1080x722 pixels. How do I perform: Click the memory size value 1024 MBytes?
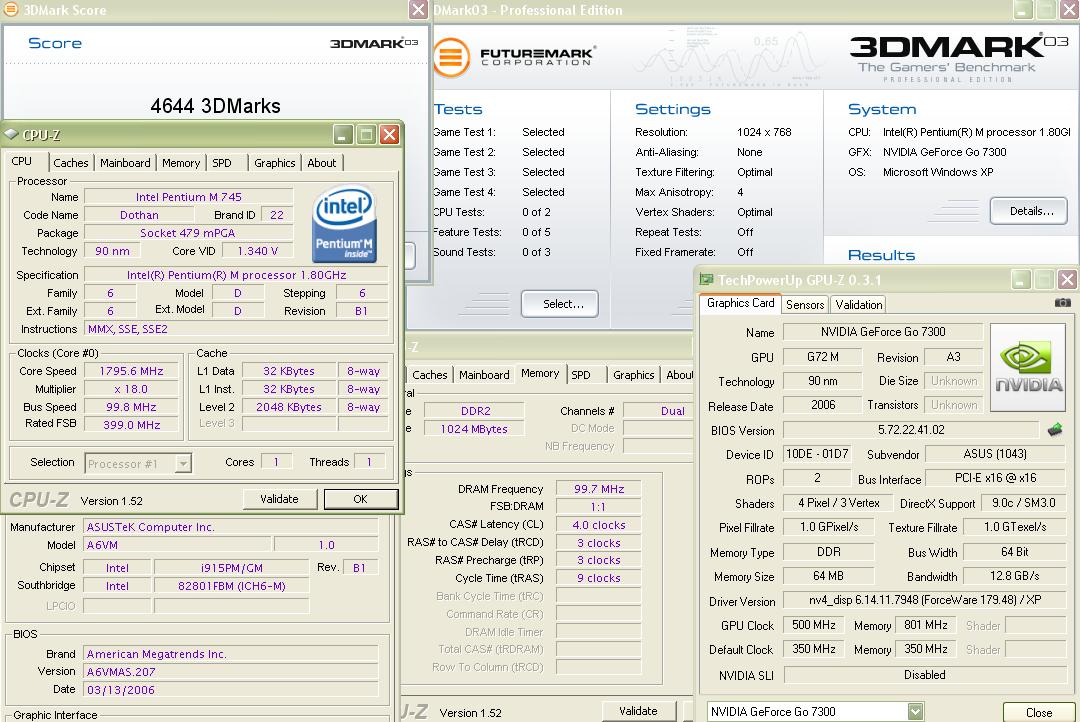click(x=474, y=429)
